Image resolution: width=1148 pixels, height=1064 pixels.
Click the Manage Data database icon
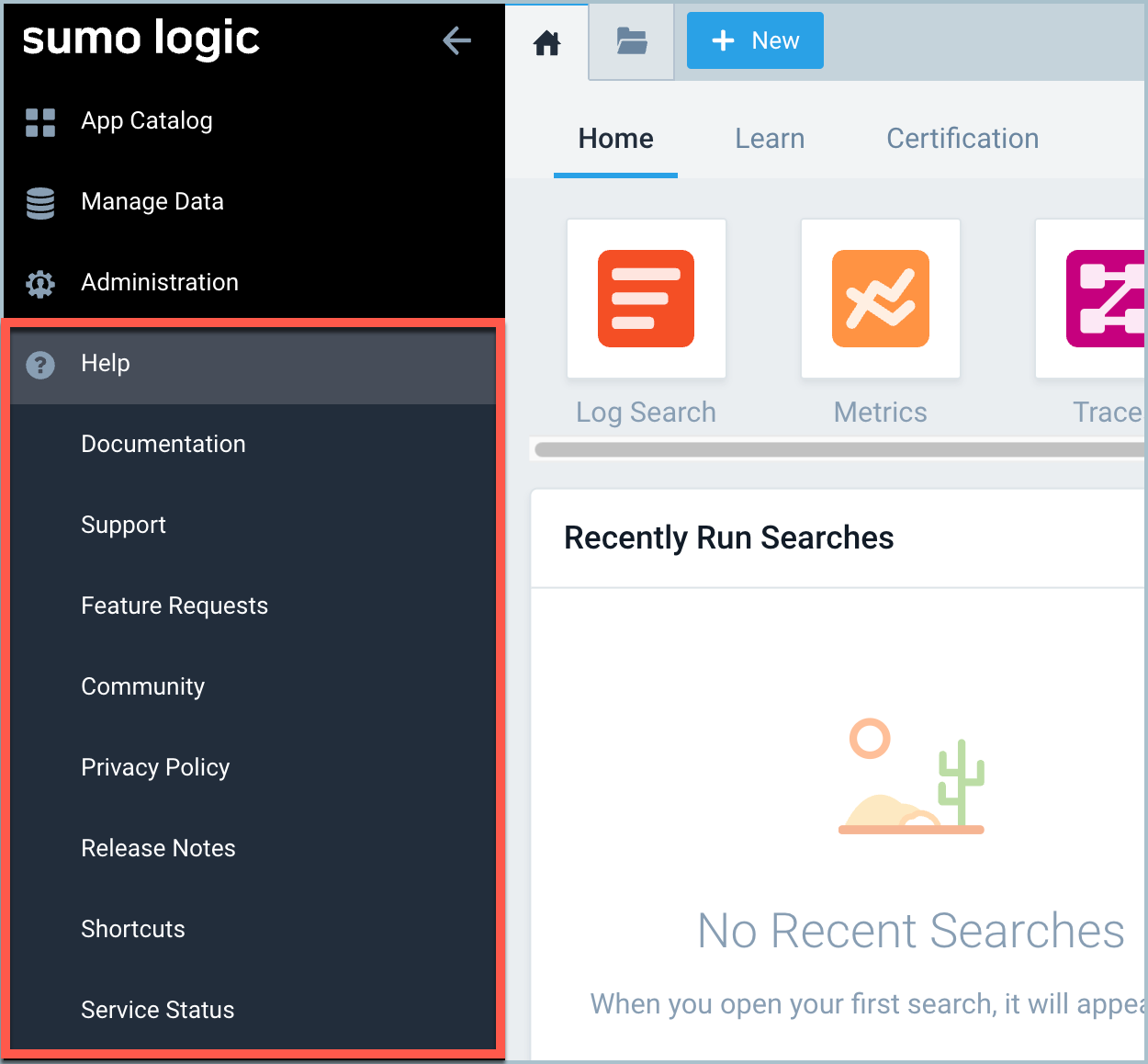coord(40,203)
